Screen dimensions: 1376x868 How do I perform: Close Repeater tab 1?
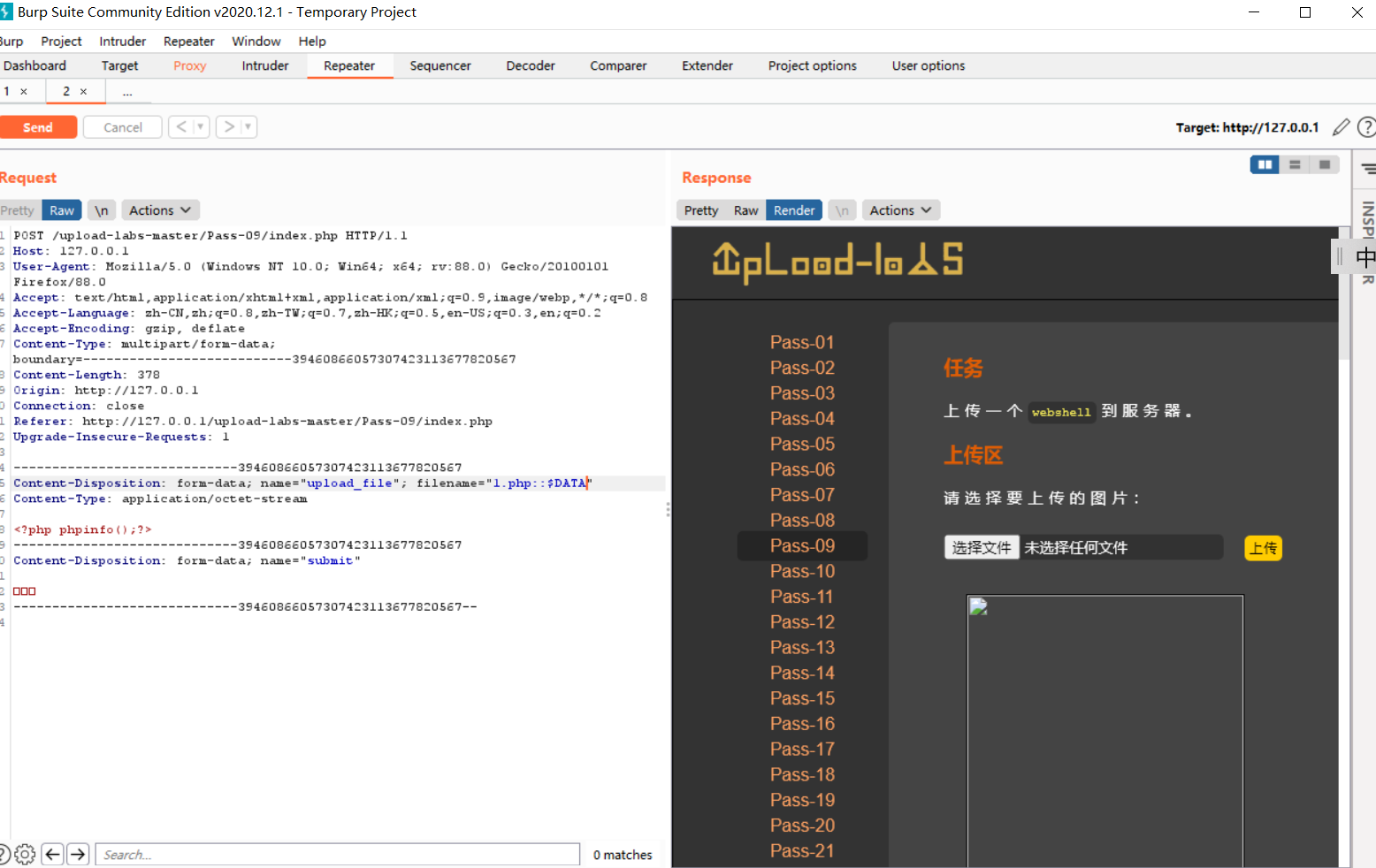point(24,91)
